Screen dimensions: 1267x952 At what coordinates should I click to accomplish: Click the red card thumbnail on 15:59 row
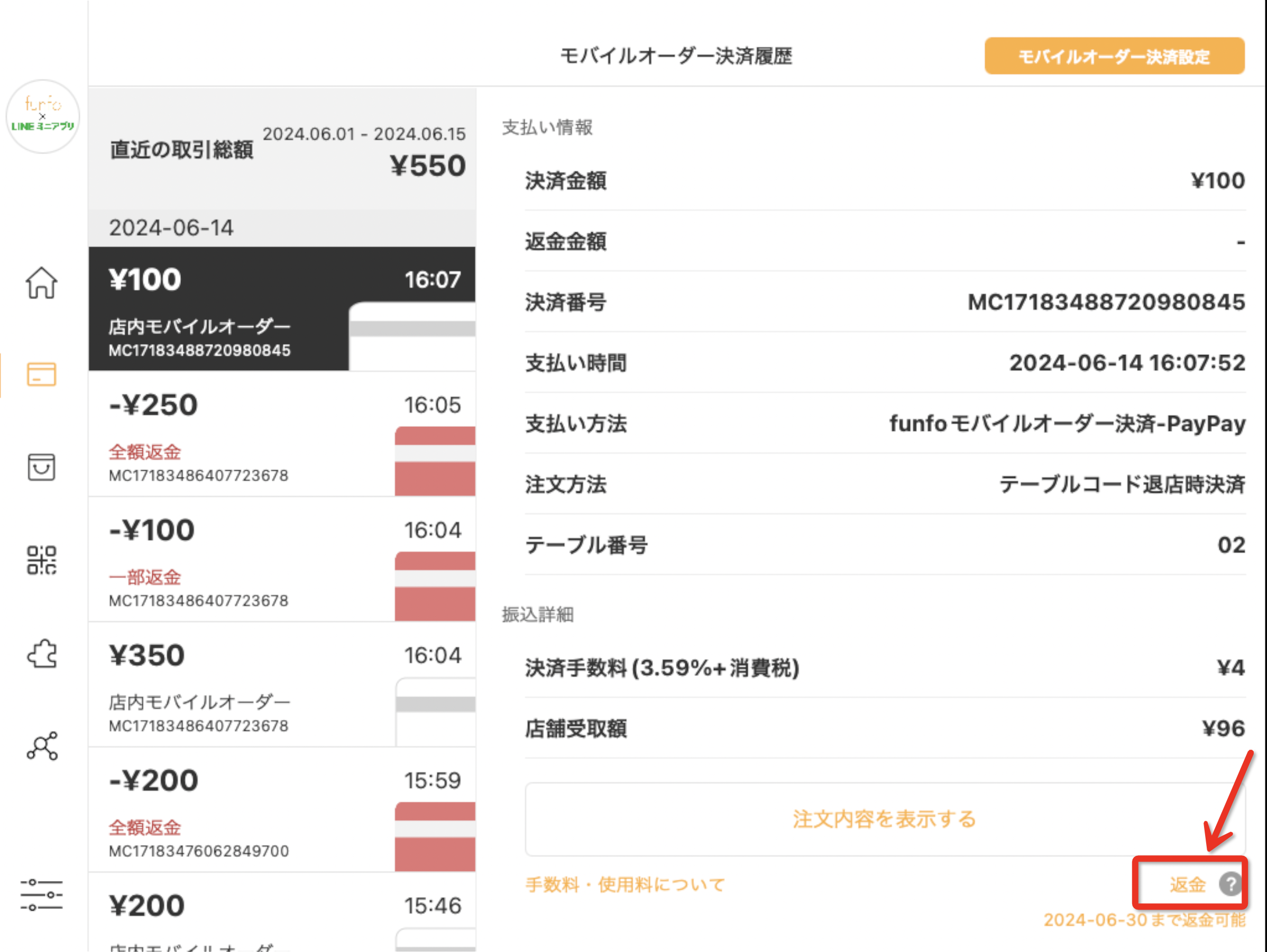pos(435,837)
